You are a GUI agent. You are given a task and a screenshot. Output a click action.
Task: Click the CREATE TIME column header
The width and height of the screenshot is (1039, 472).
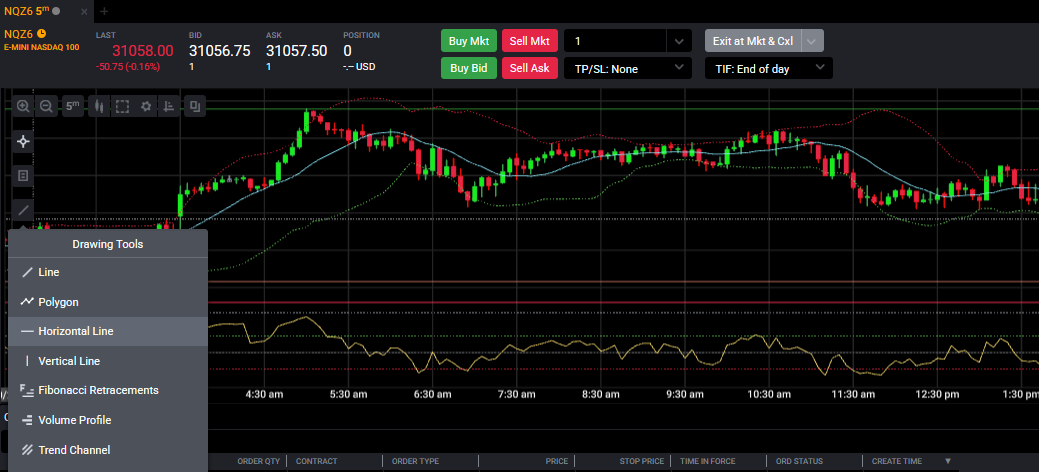coord(897,461)
